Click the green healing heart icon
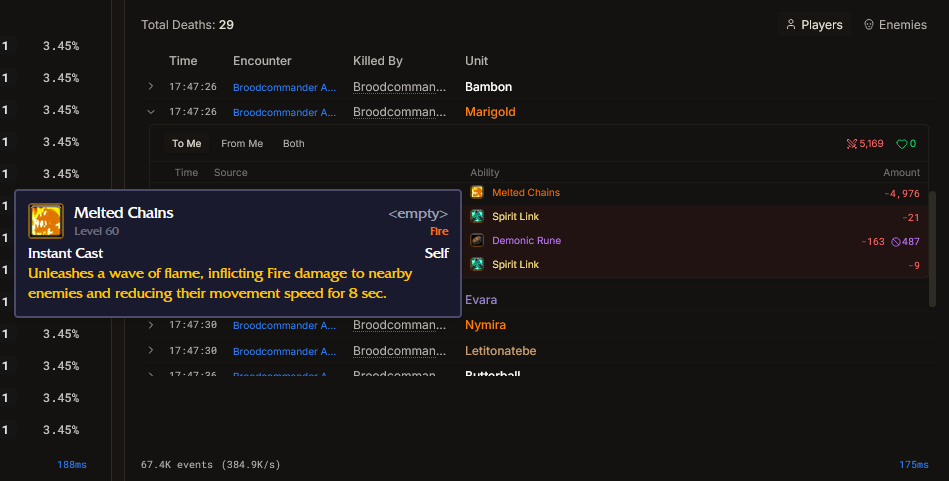This screenshot has width=949, height=481. pyautogui.click(x=901, y=144)
